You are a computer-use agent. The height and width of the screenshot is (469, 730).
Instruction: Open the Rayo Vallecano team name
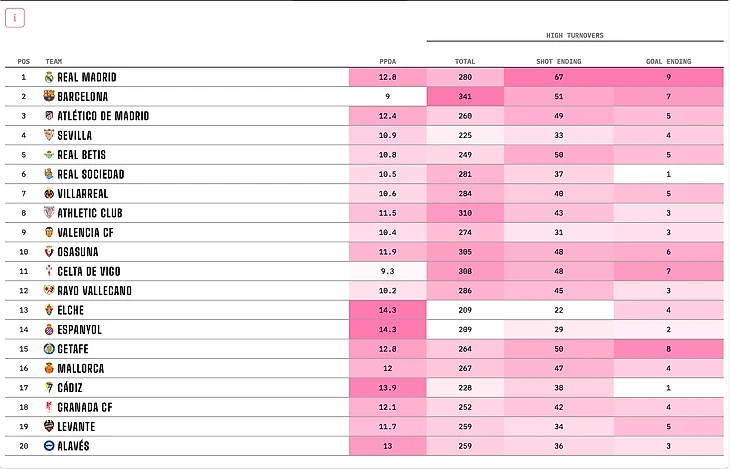click(95, 291)
